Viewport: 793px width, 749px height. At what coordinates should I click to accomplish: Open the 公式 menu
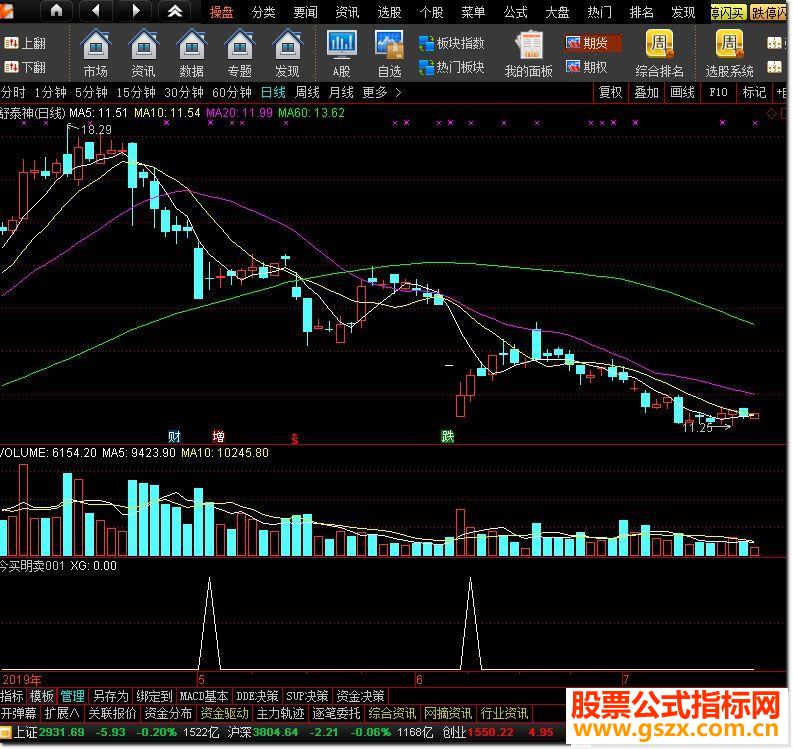point(515,12)
